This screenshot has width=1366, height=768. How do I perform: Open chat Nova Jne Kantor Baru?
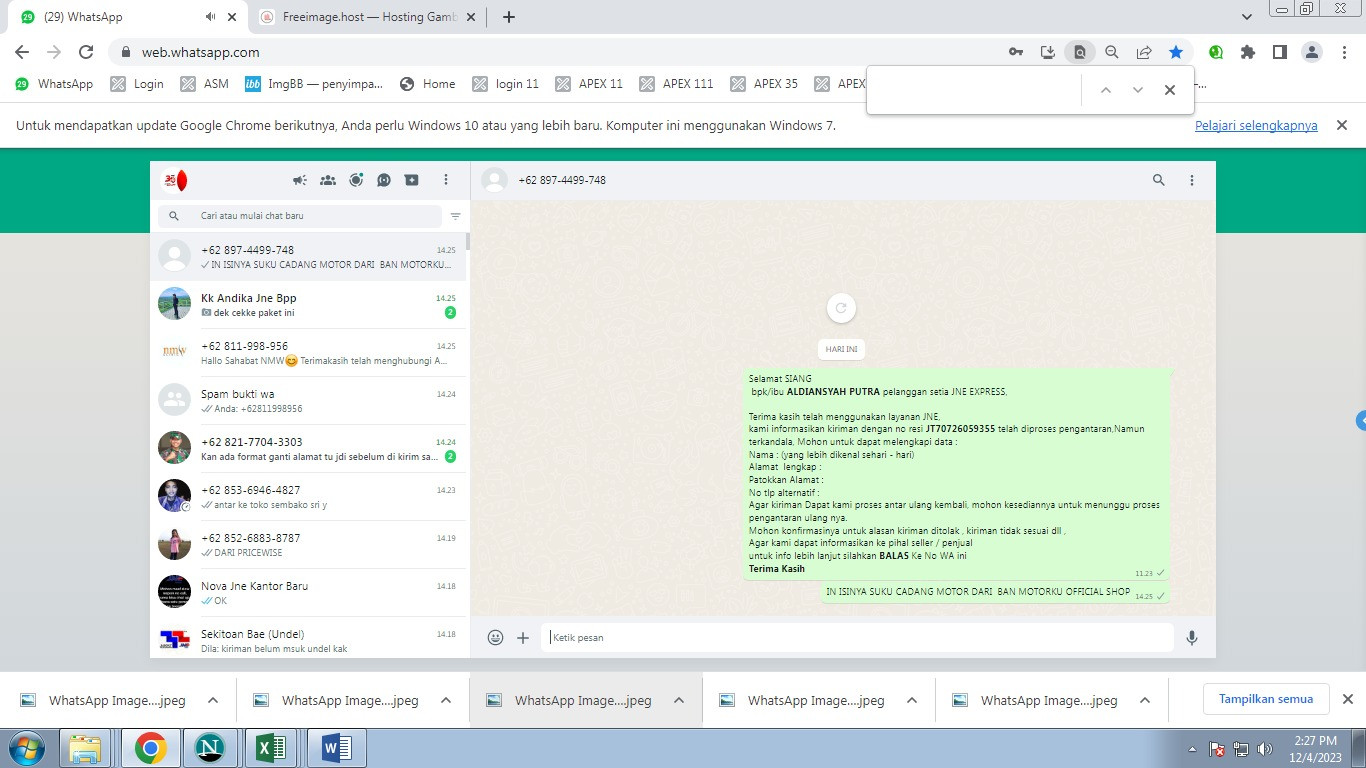click(x=308, y=592)
